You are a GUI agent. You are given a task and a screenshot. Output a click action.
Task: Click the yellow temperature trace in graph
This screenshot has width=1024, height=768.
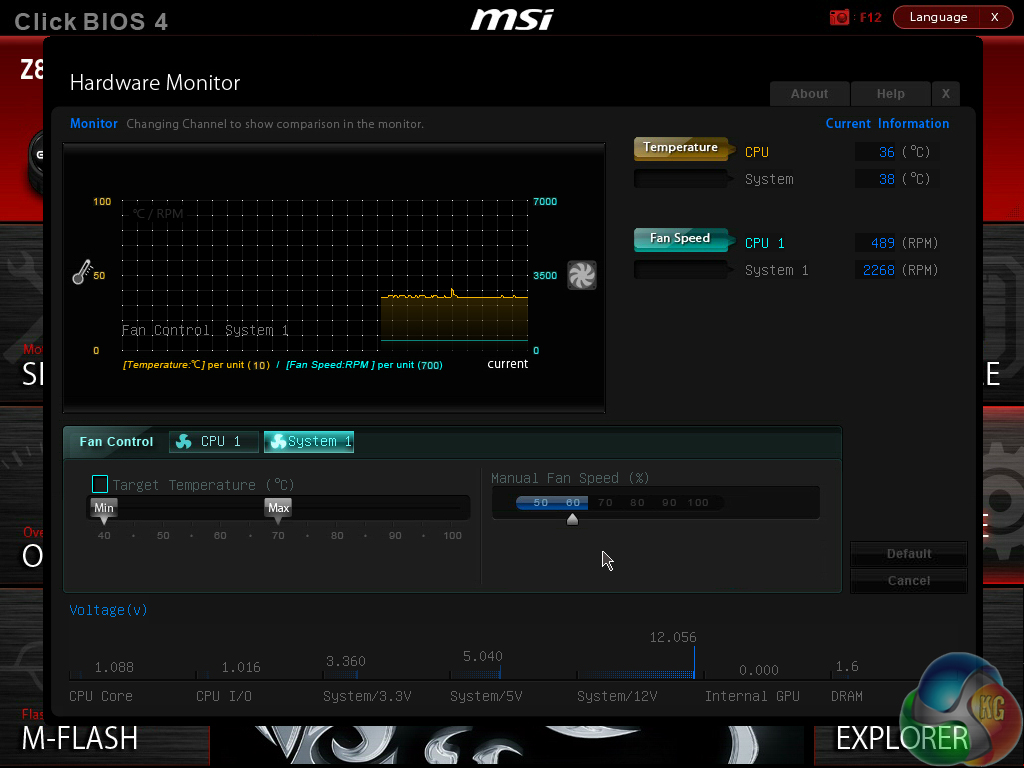pos(455,296)
